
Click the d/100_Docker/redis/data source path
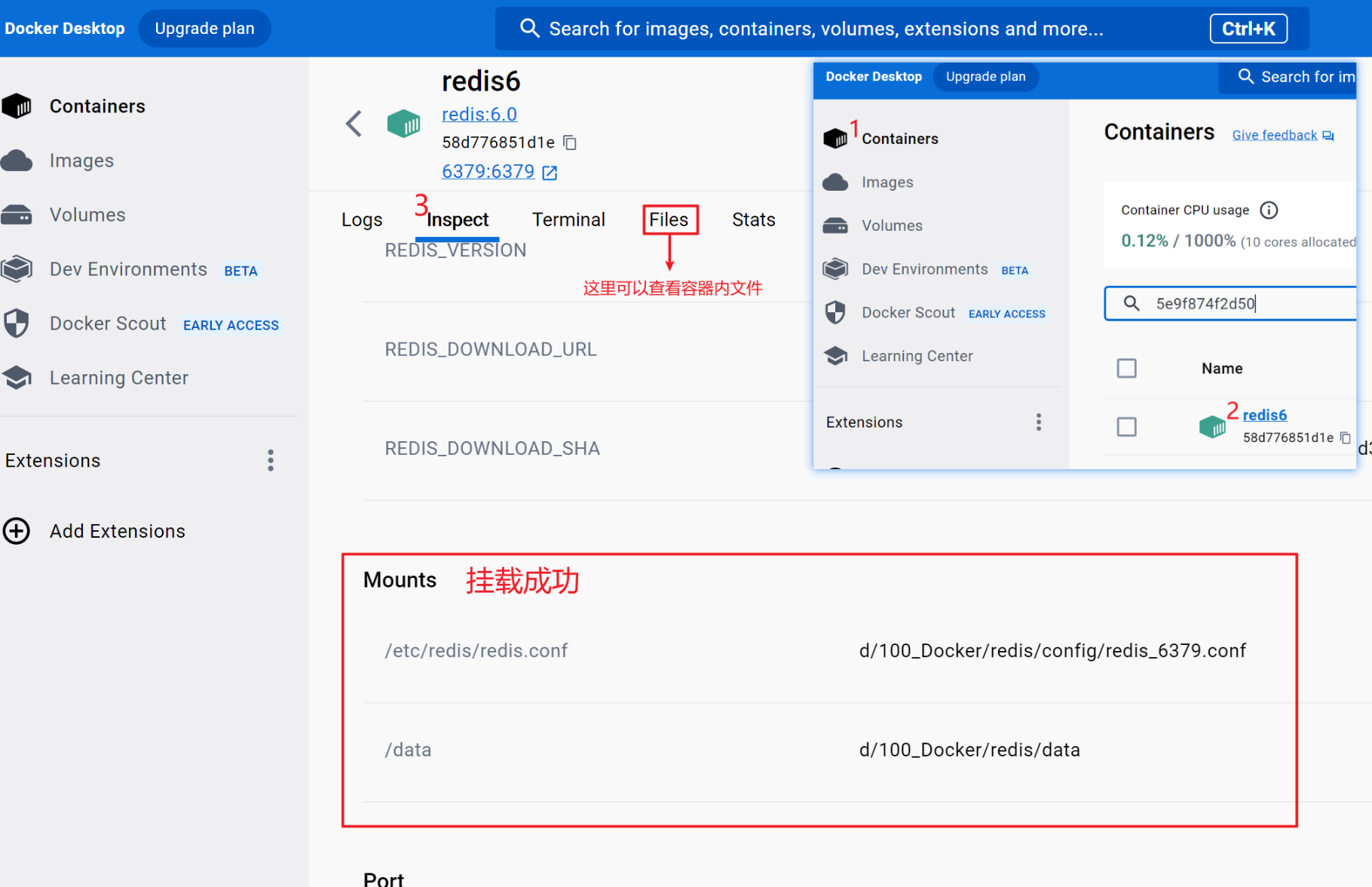[969, 750]
